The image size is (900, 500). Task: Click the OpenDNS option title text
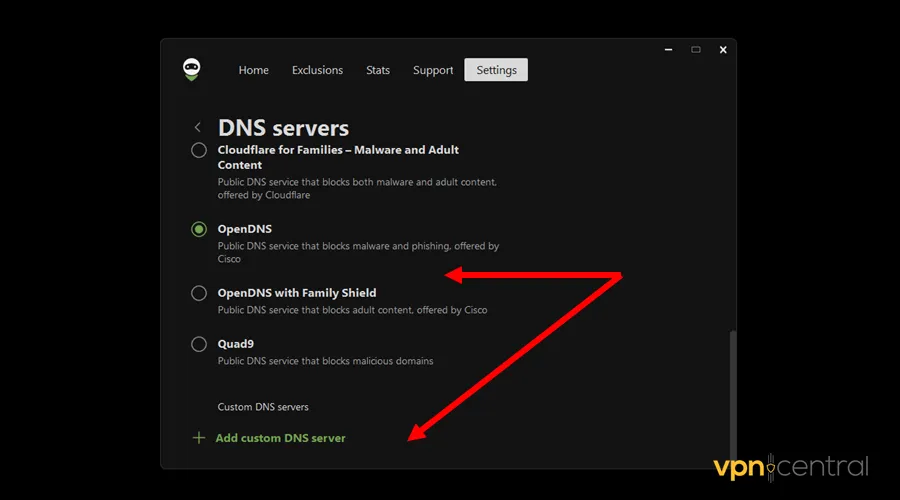pyautogui.click(x=245, y=229)
